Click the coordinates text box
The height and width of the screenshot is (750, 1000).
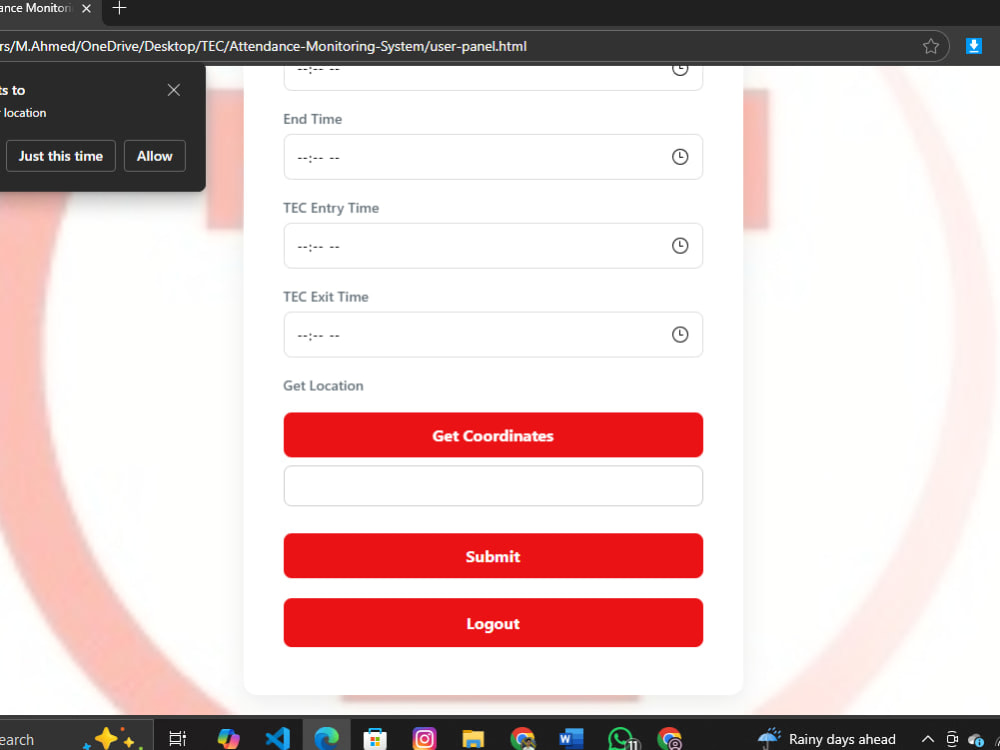(x=493, y=486)
